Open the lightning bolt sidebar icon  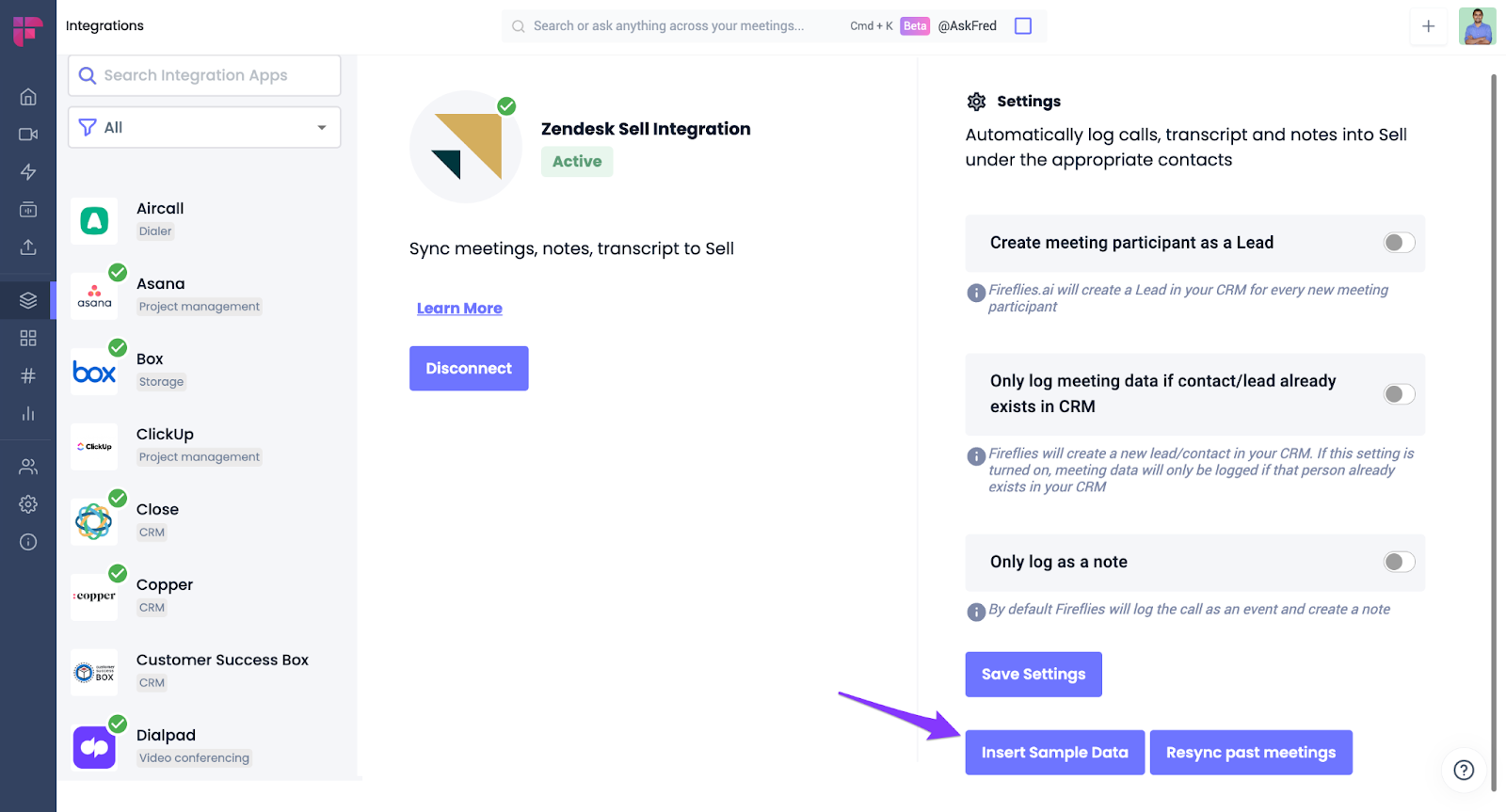28,172
